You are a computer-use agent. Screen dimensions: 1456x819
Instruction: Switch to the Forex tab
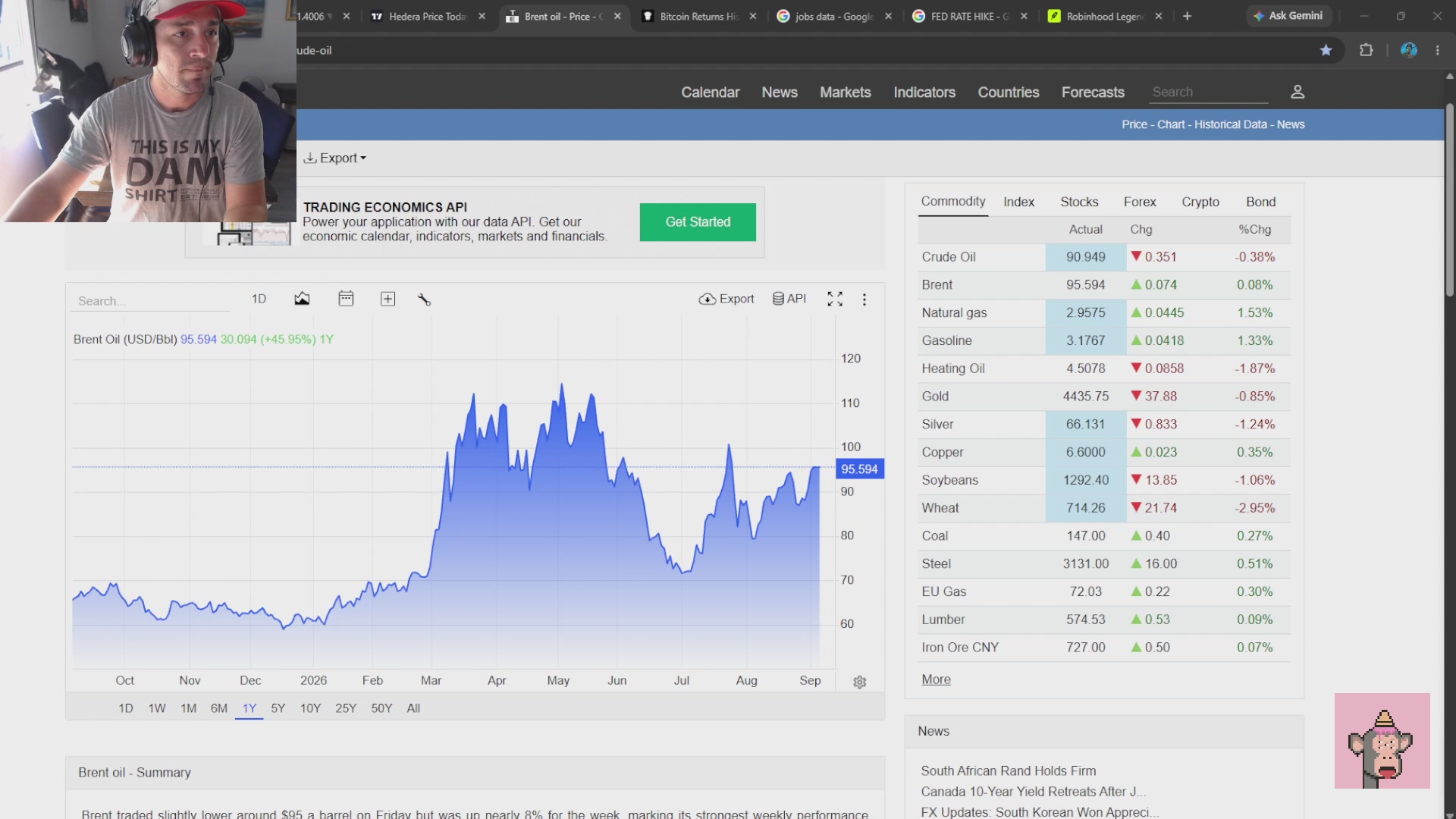tap(1140, 202)
